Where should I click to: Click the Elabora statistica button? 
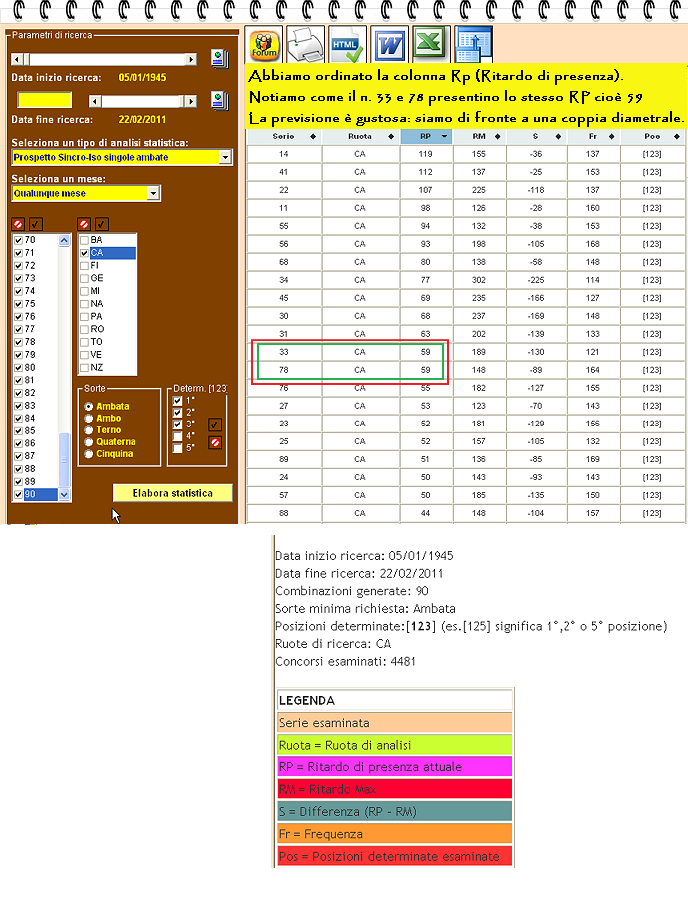(173, 493)
